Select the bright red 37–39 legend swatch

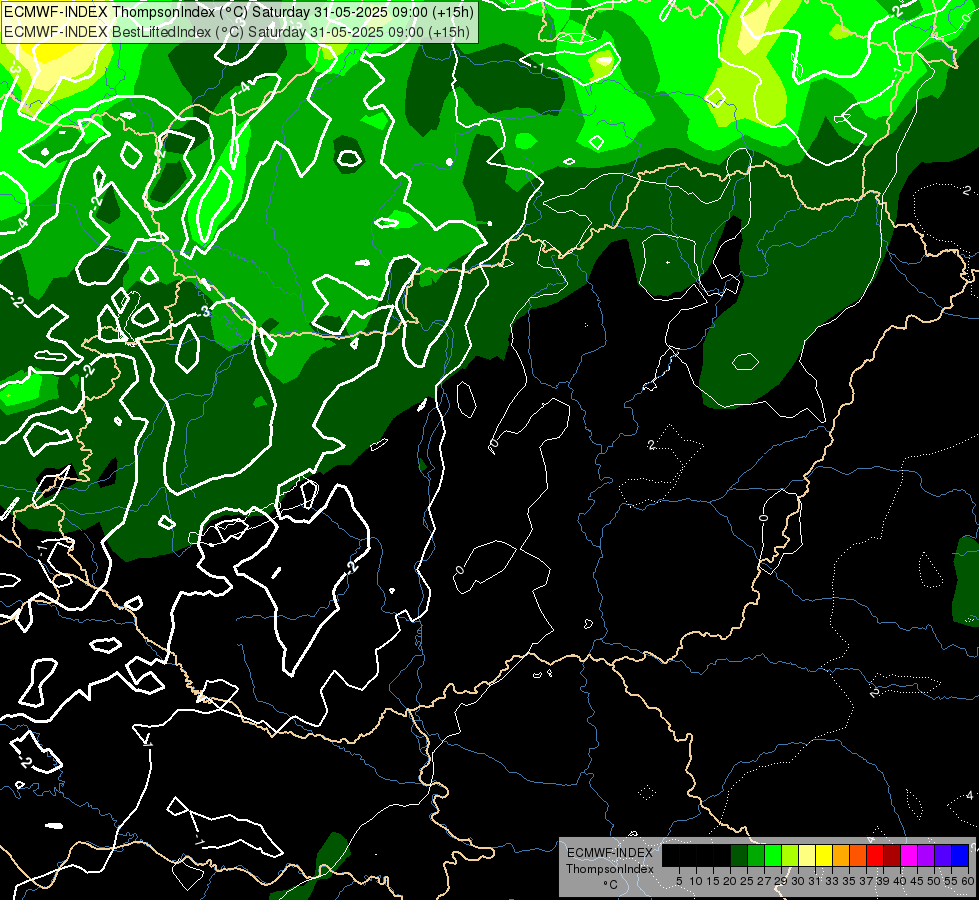click(x=875, y=855)
